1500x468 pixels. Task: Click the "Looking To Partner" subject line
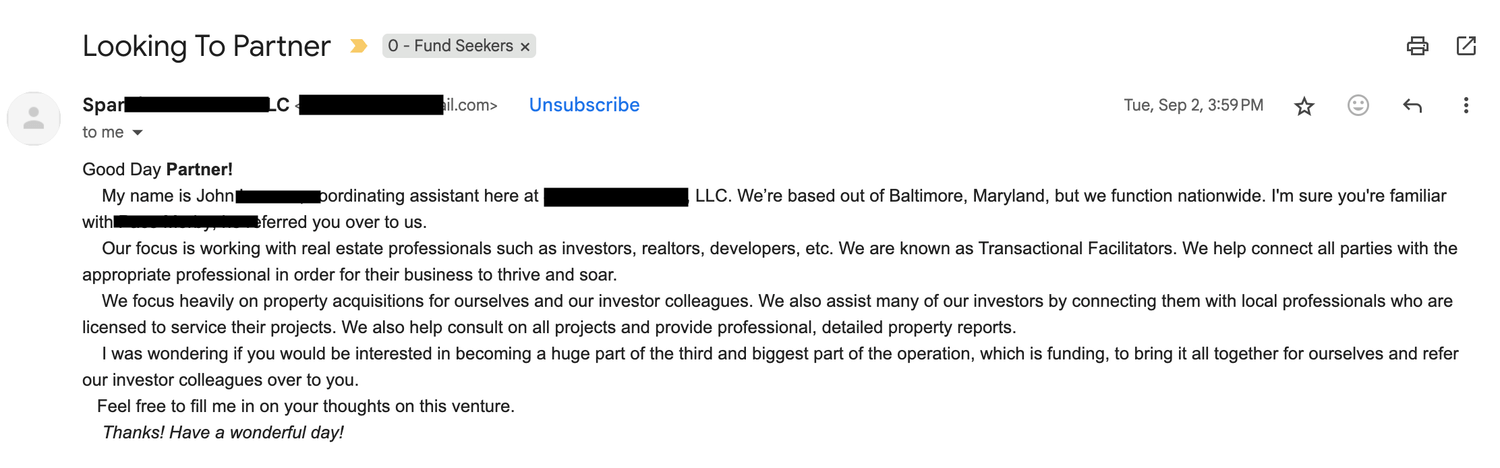point(206,46)
